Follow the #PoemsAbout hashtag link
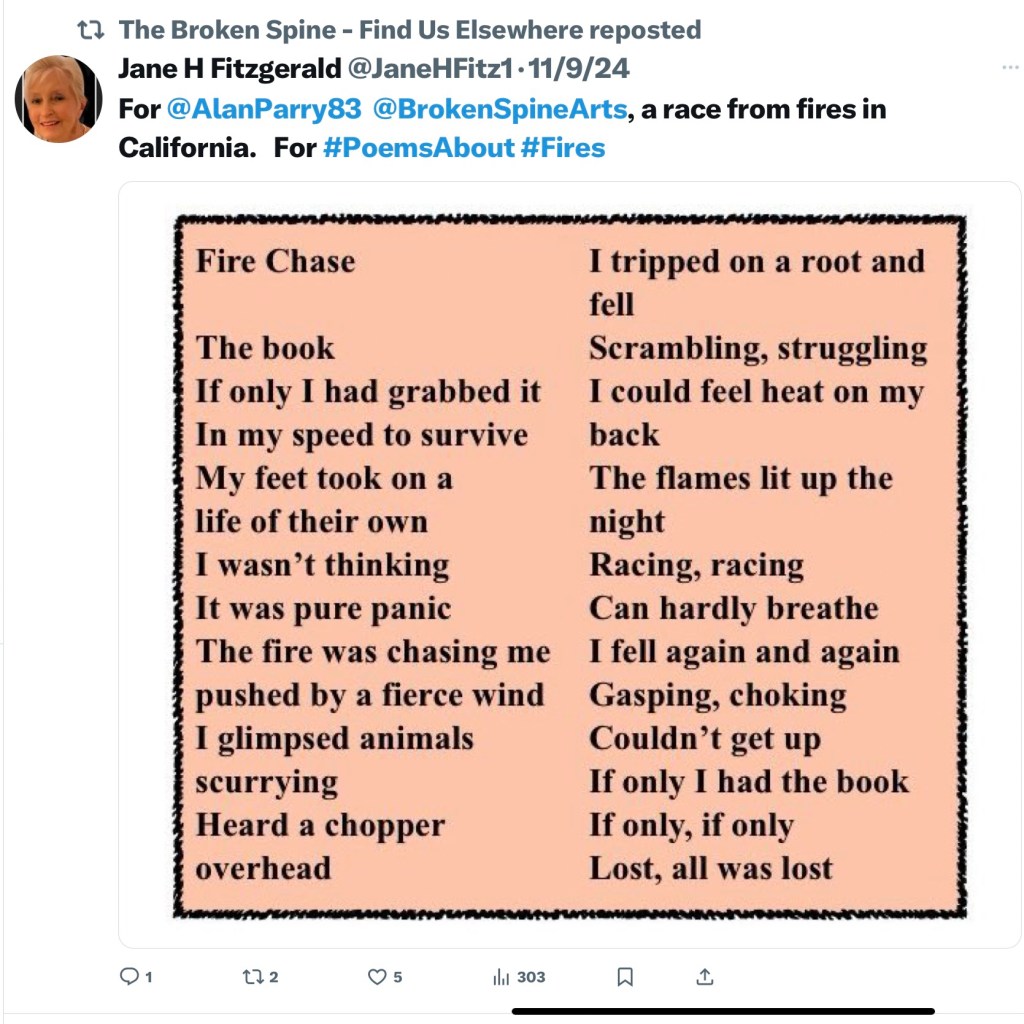1024x1024 pixels. click(x=417, y=148)
